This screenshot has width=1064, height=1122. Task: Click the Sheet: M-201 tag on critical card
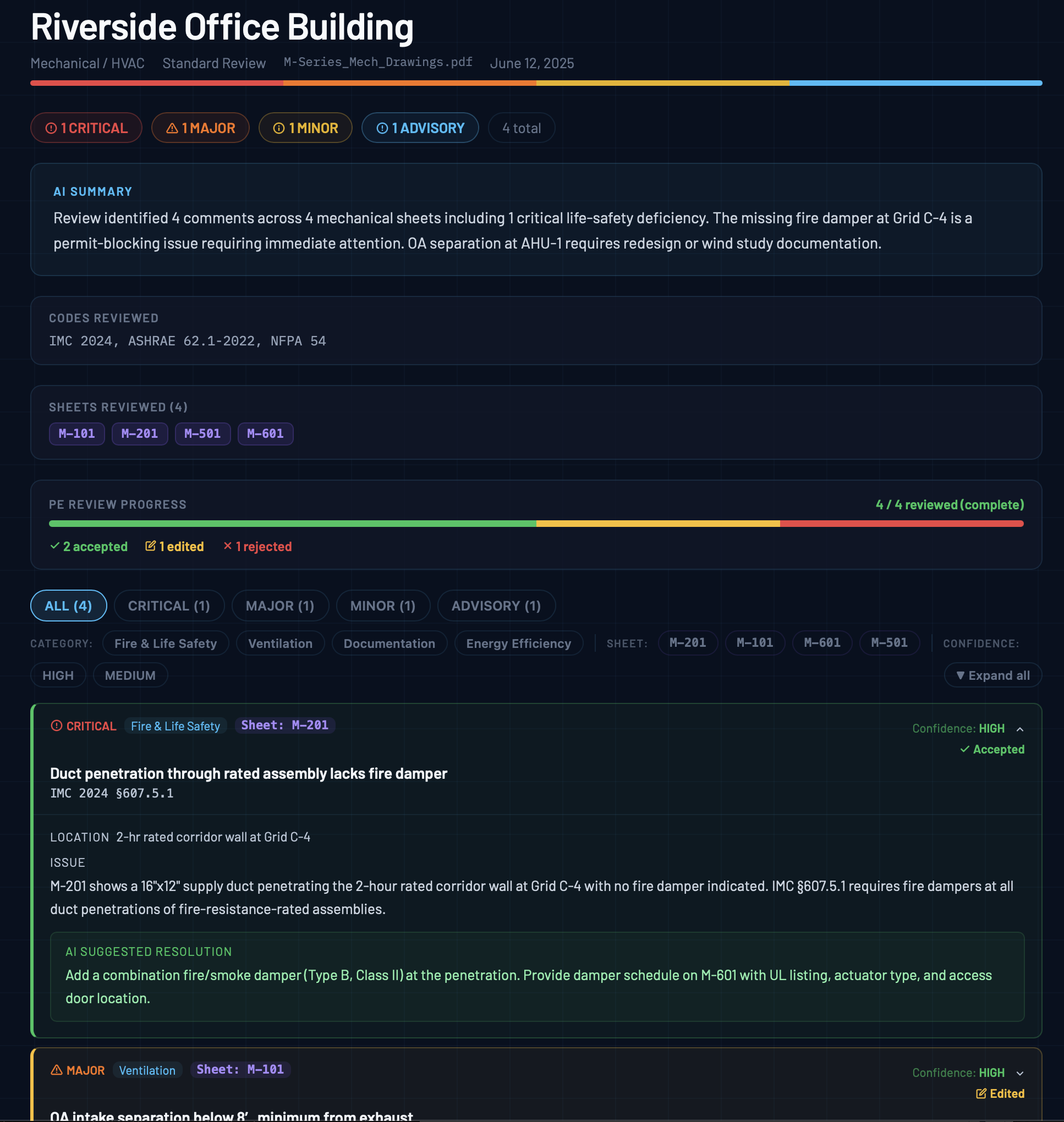pos(285,725)
